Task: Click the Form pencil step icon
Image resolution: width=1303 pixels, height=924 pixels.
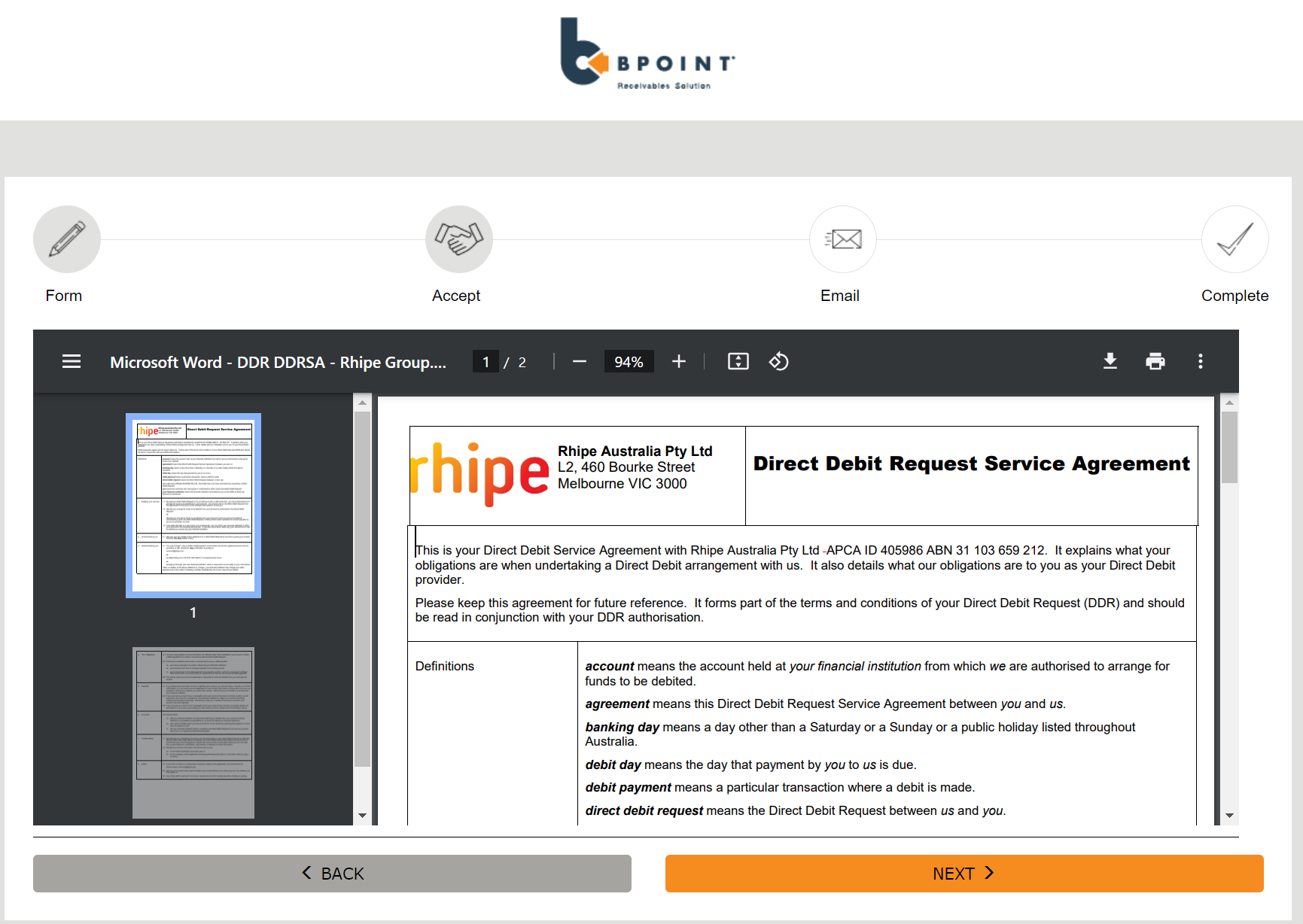Action: pyautogui.click(x=67, y=239)
